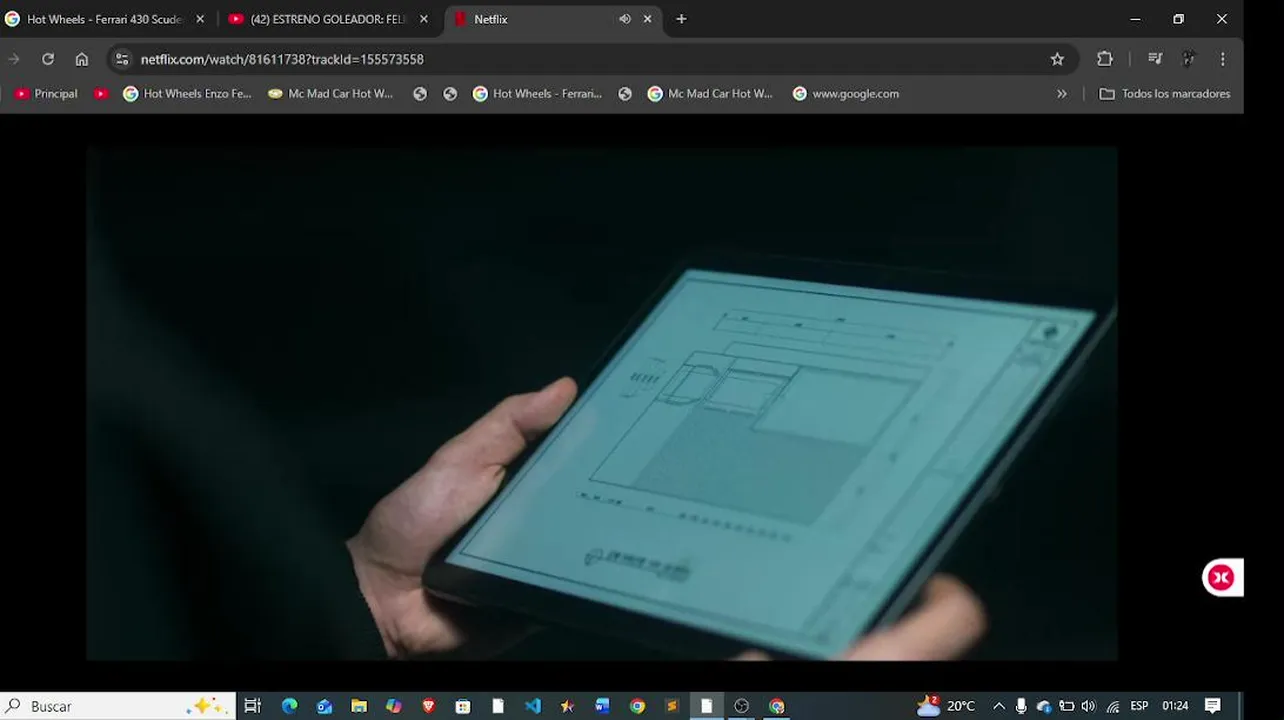Open Sublime Text from taskbar

[x=672, y=706]
